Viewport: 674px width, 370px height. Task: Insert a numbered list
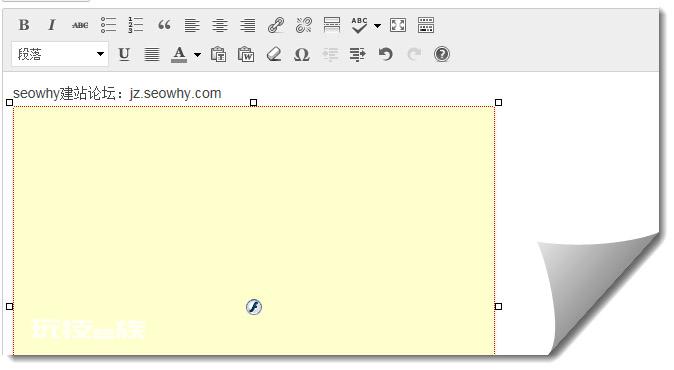(x=136, y=25)
